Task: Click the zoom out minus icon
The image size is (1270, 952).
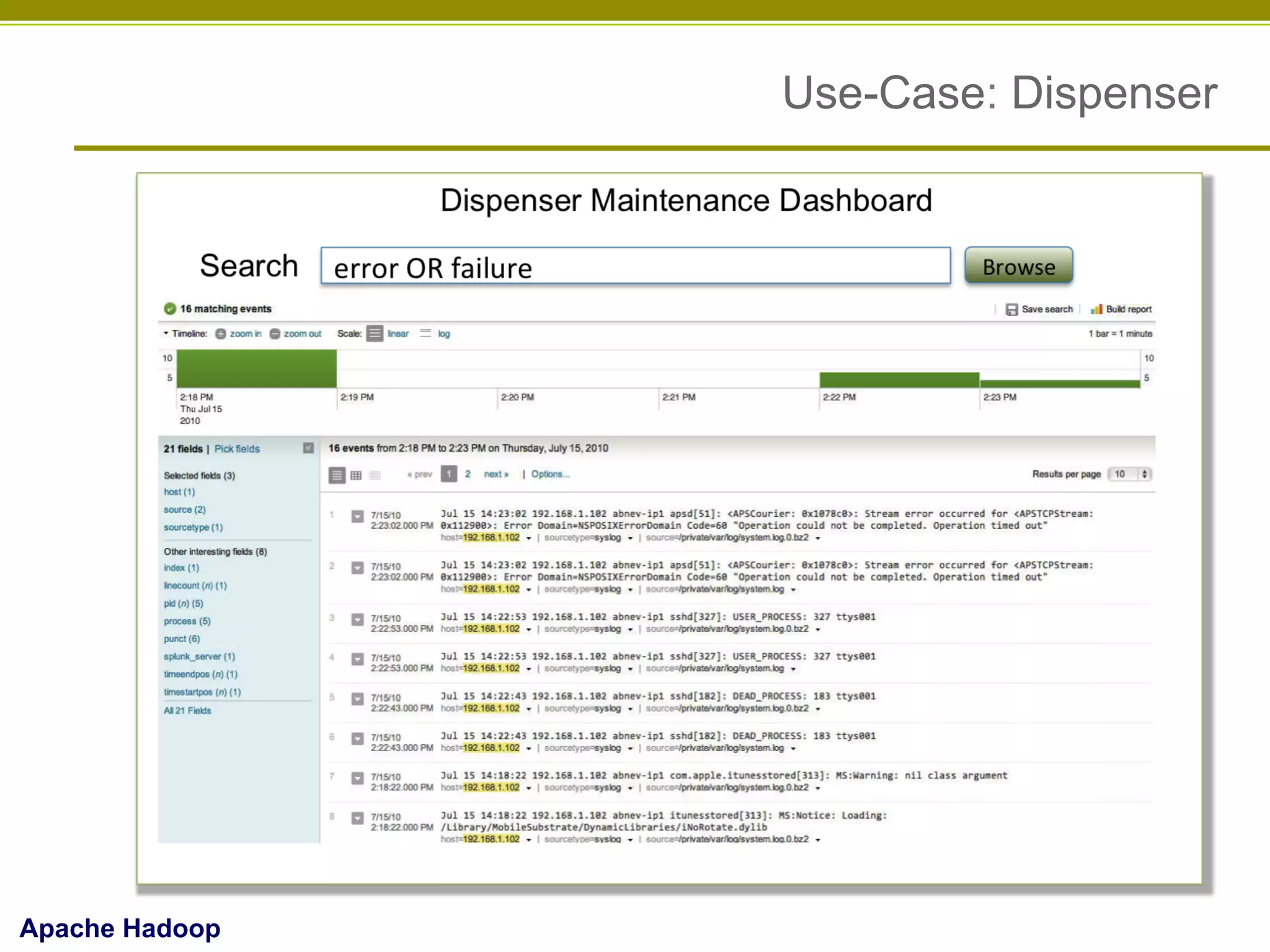Action: tap(275, 333)
